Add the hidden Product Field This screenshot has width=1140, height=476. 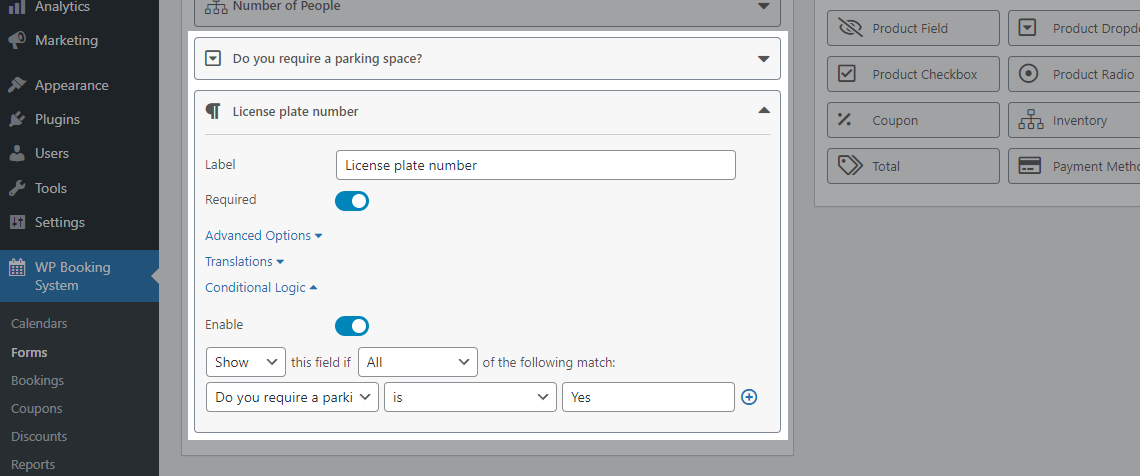(913, 28)
